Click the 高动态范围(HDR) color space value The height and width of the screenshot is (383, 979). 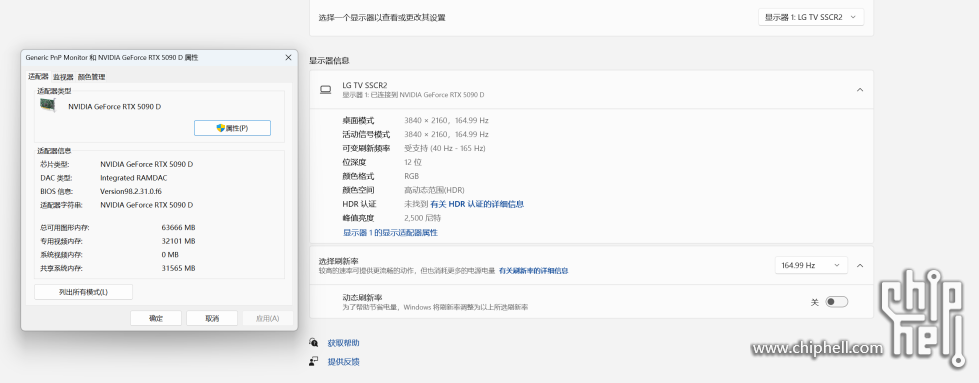[434, 190]
